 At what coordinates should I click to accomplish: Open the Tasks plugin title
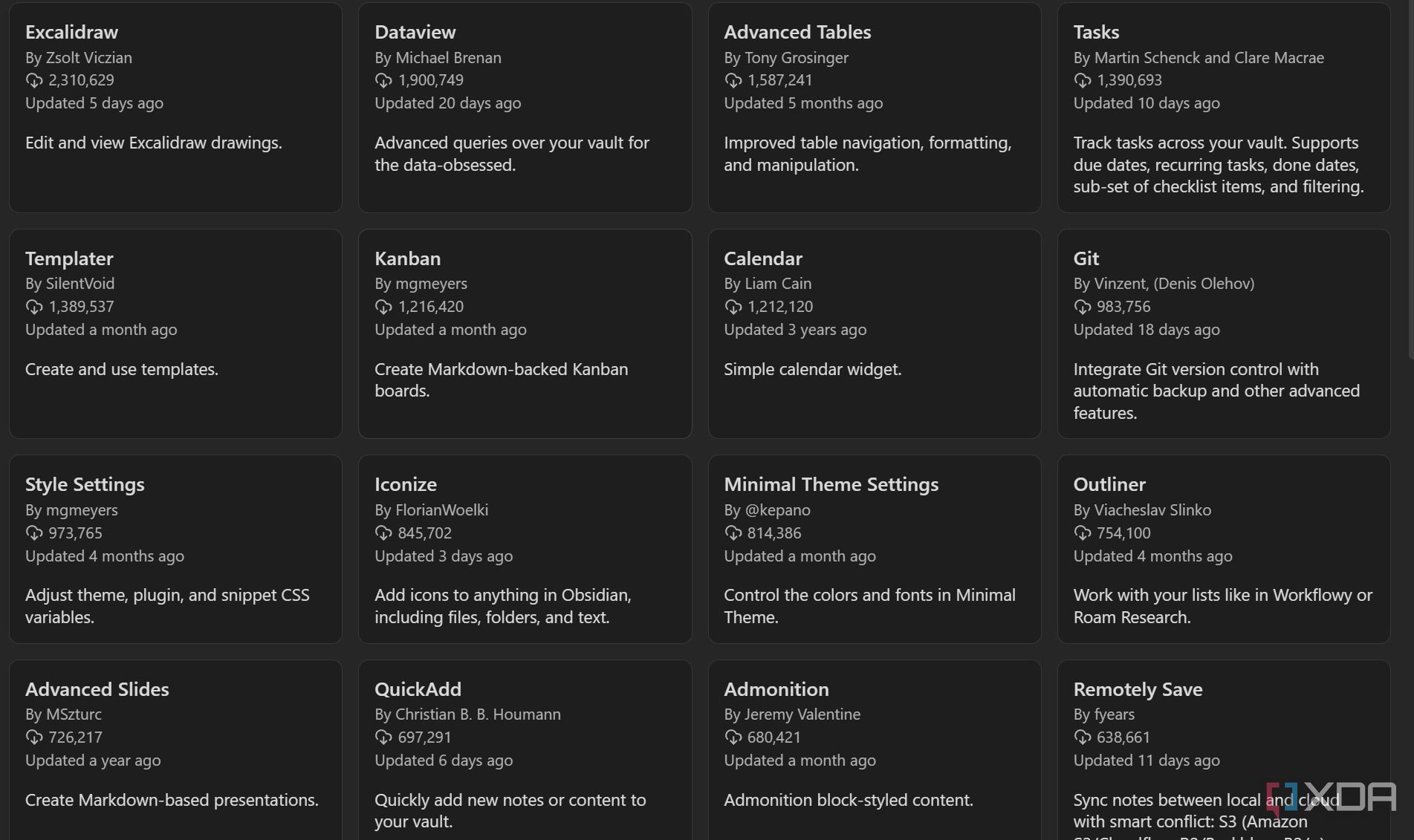pyautogui.click(x=1096, y=32)
